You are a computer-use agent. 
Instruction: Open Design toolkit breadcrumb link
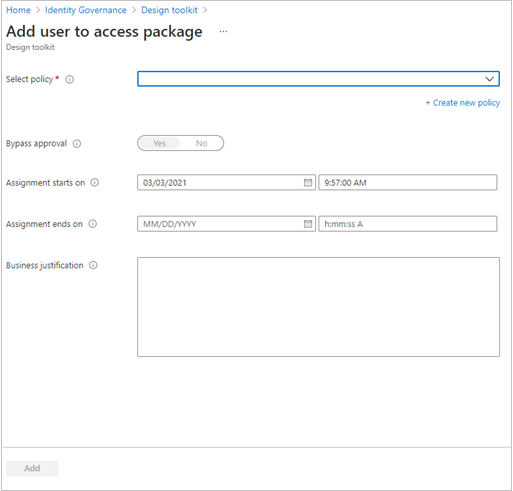coord(169,10)
